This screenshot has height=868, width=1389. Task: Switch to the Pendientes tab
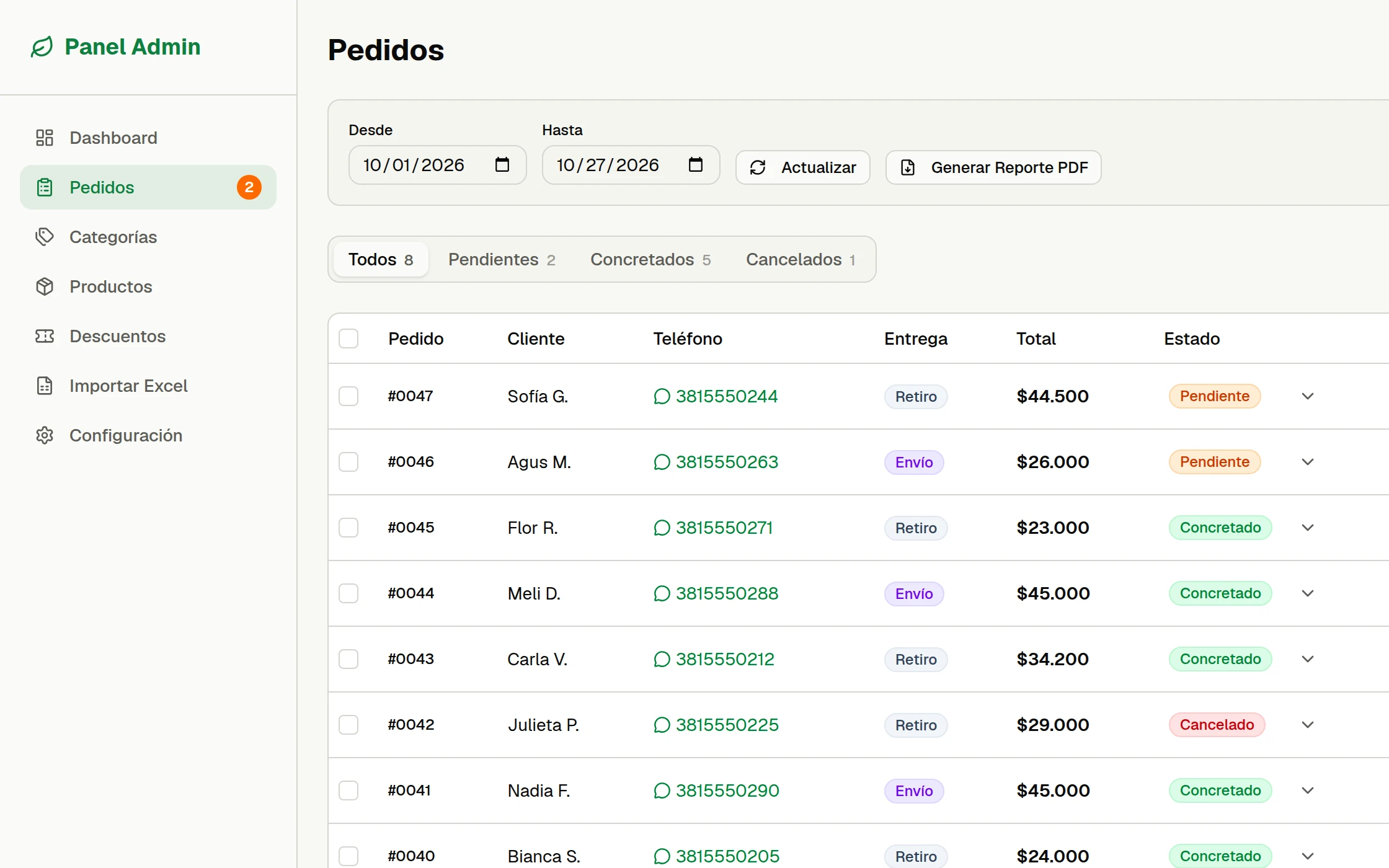[x=502, y=259]
